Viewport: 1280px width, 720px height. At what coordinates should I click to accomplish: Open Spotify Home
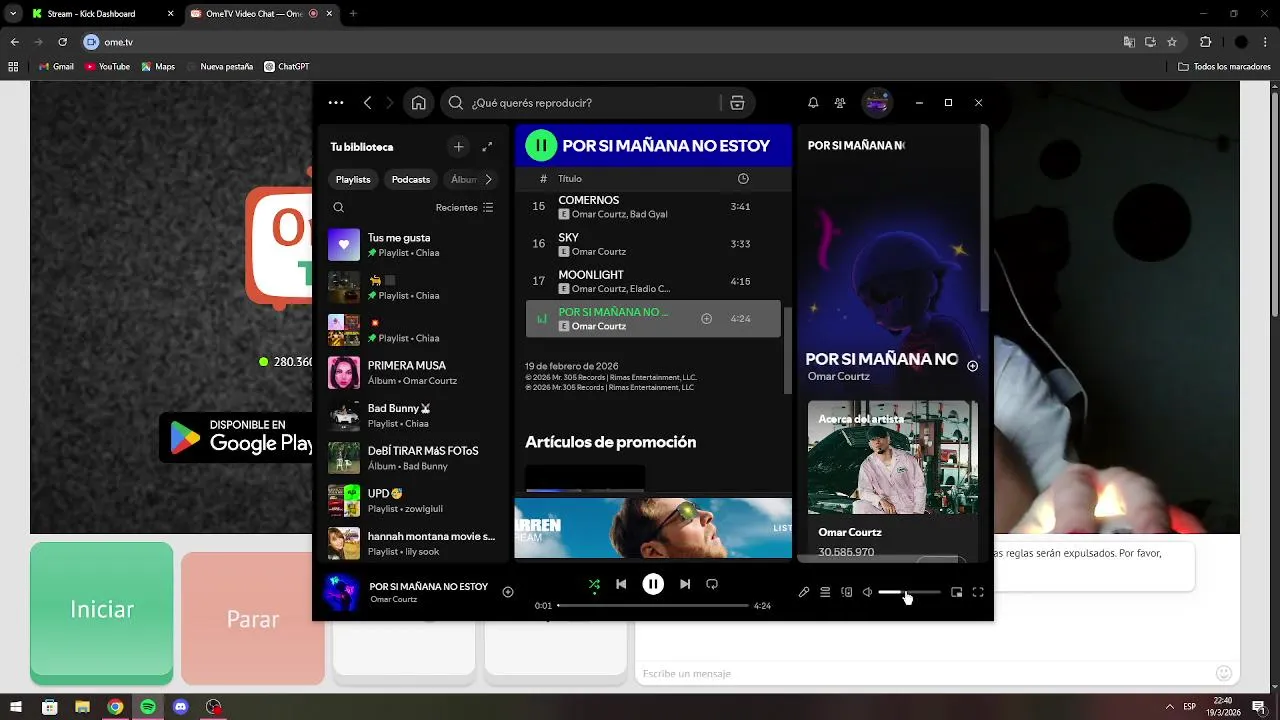419,103
